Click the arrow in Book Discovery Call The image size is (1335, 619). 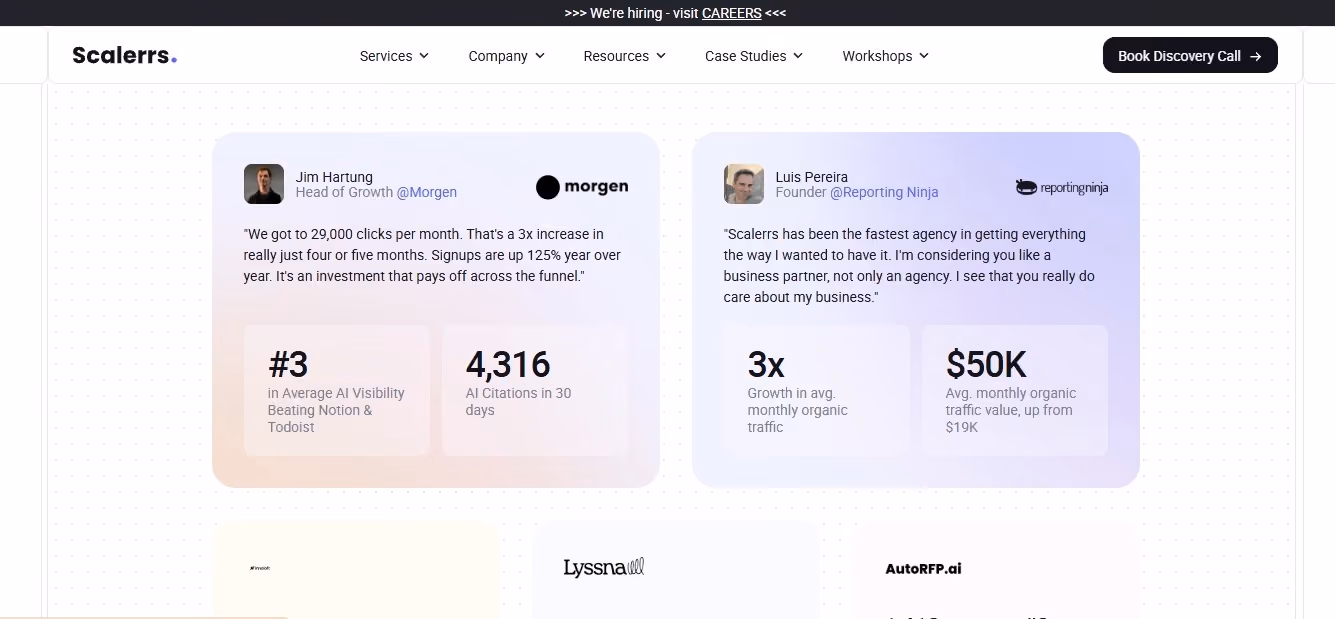point(1256,56)
